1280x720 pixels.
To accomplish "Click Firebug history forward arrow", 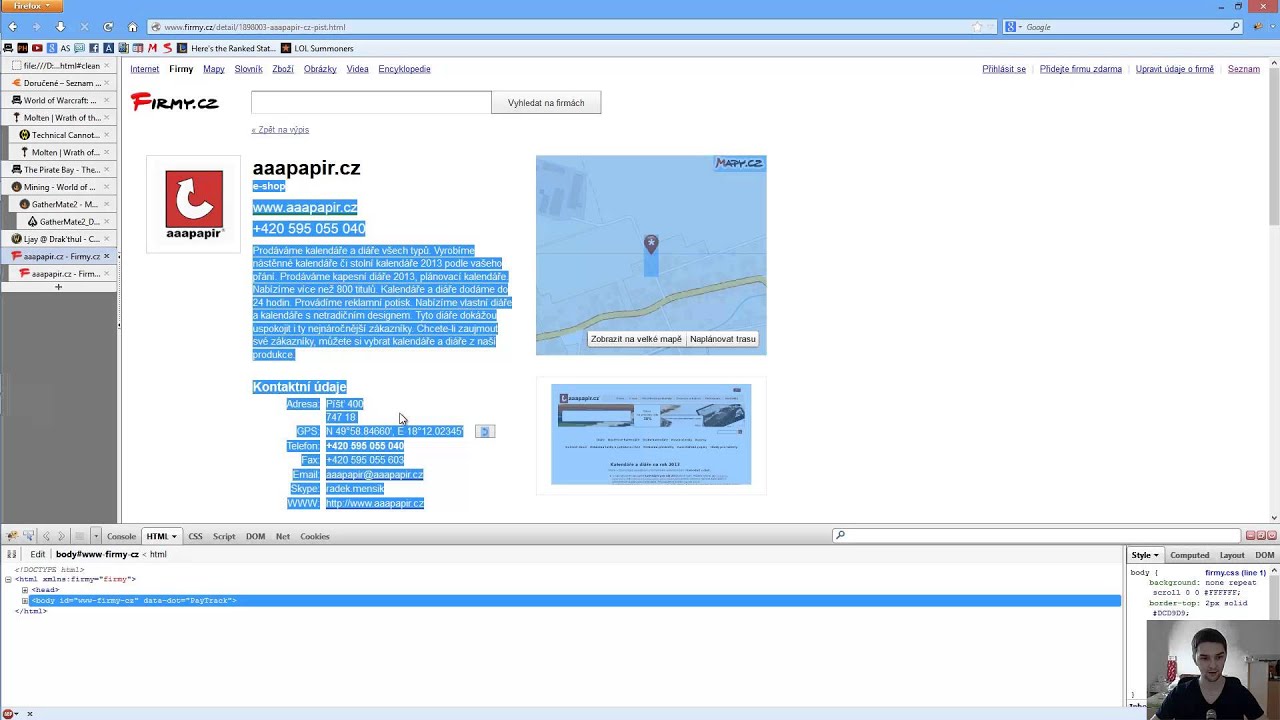I will [x=61, y=536].
